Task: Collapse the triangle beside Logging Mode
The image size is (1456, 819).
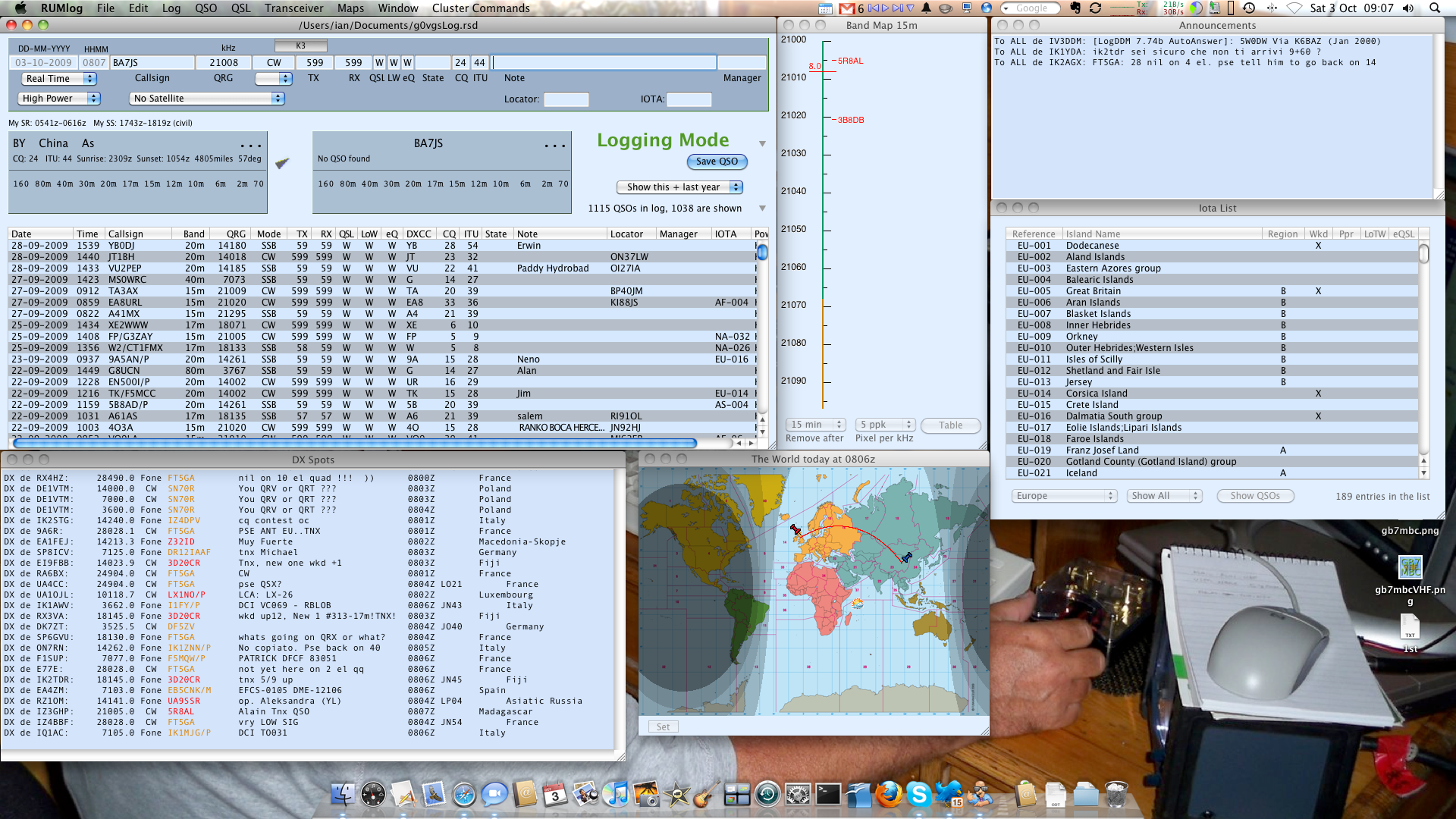Action: tap(762, 143)
